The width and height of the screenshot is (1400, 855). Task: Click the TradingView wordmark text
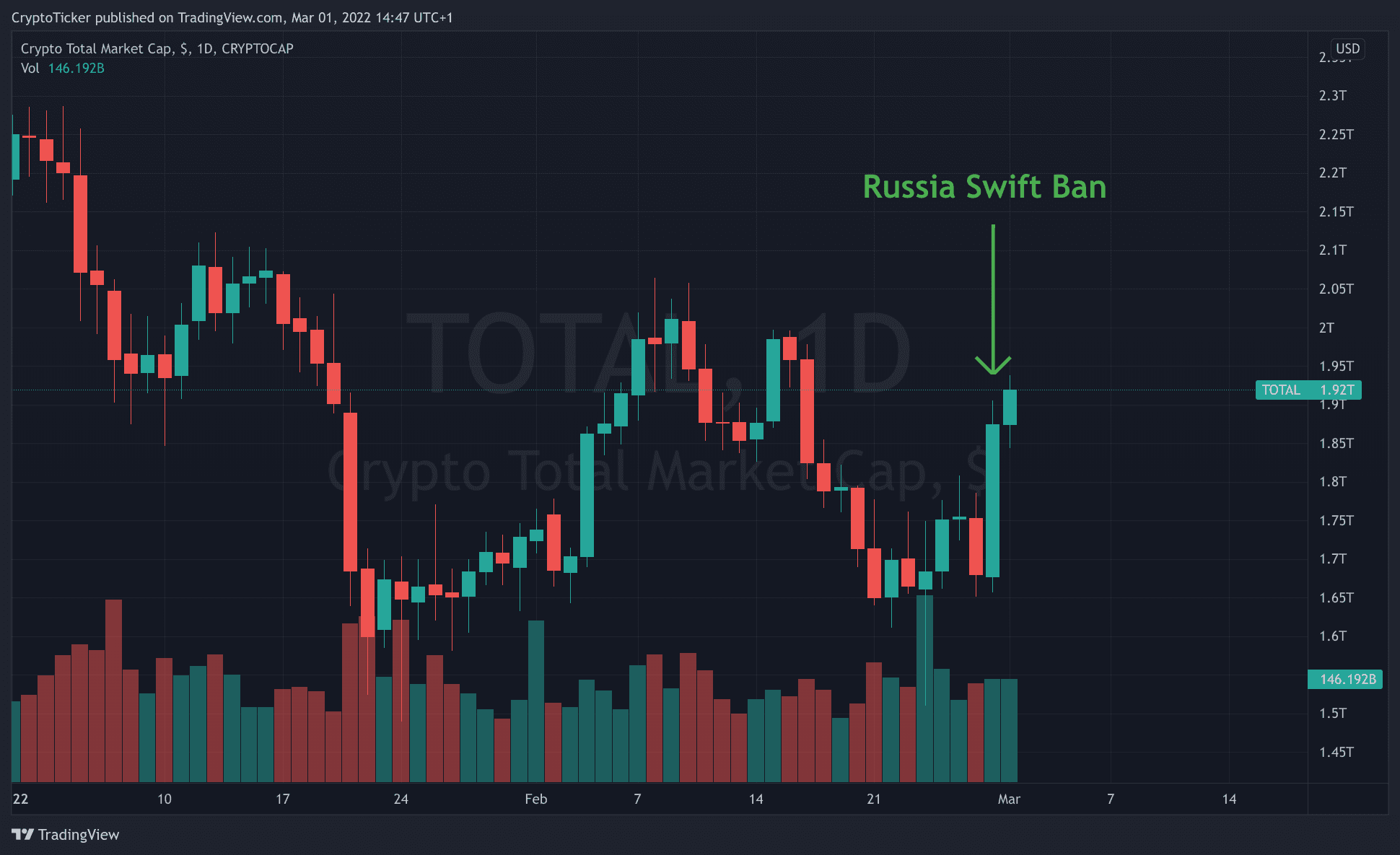click(x=78, y=835)
